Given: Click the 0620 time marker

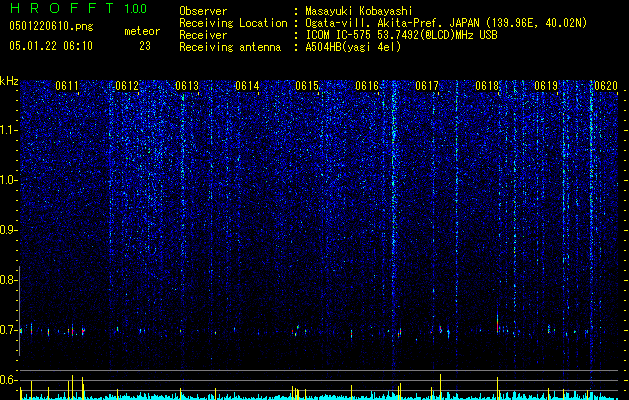Looking at the screenshot, I should [606, 86].
